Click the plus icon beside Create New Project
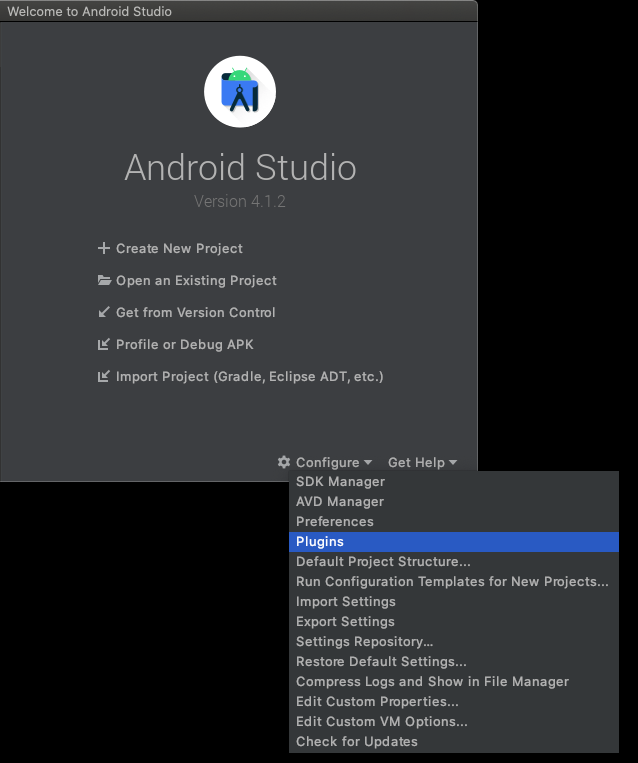 (104, 248)
